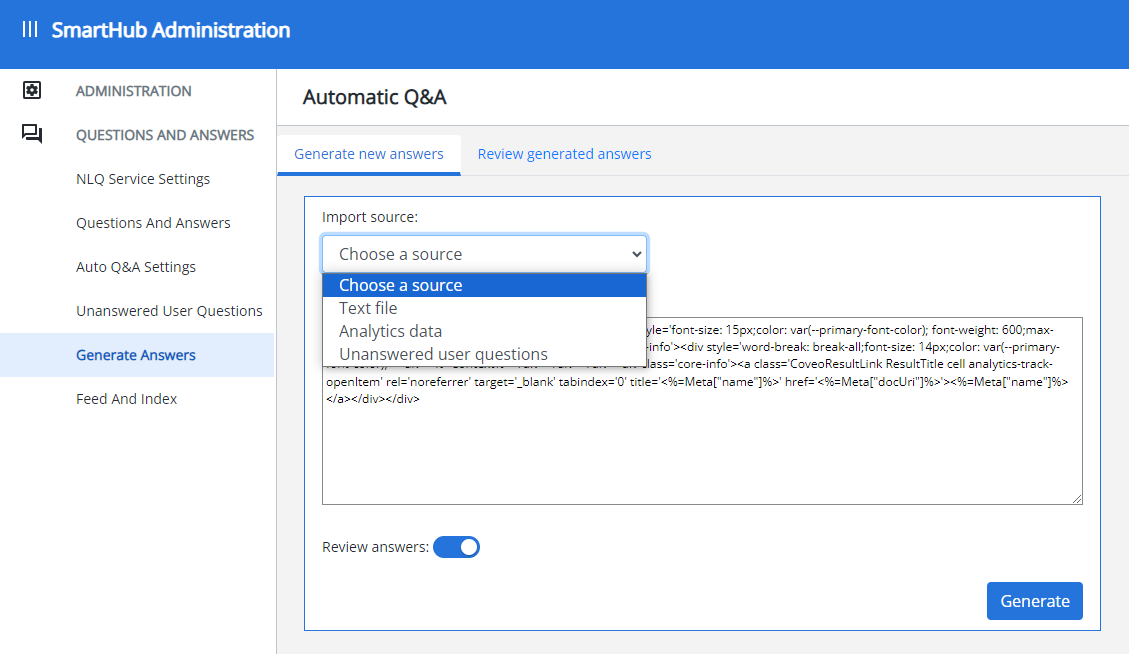Expand the ADMINISTRATION section
This screenshot has width=1129, height=654.
134,91
